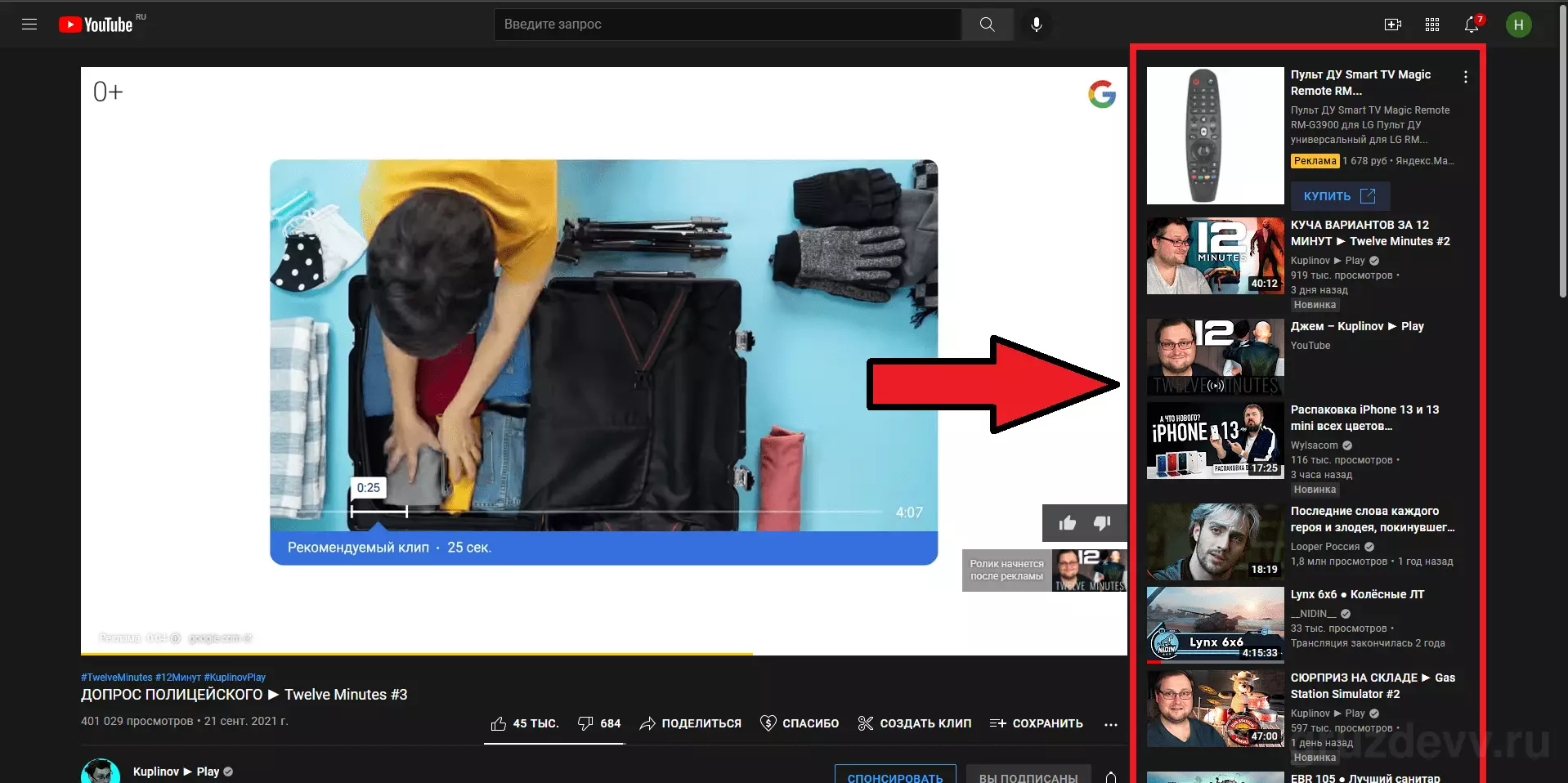Click the upcoming video preview thumbnail
This screenshot has width=1568, height=783.
pos(1090,570)
